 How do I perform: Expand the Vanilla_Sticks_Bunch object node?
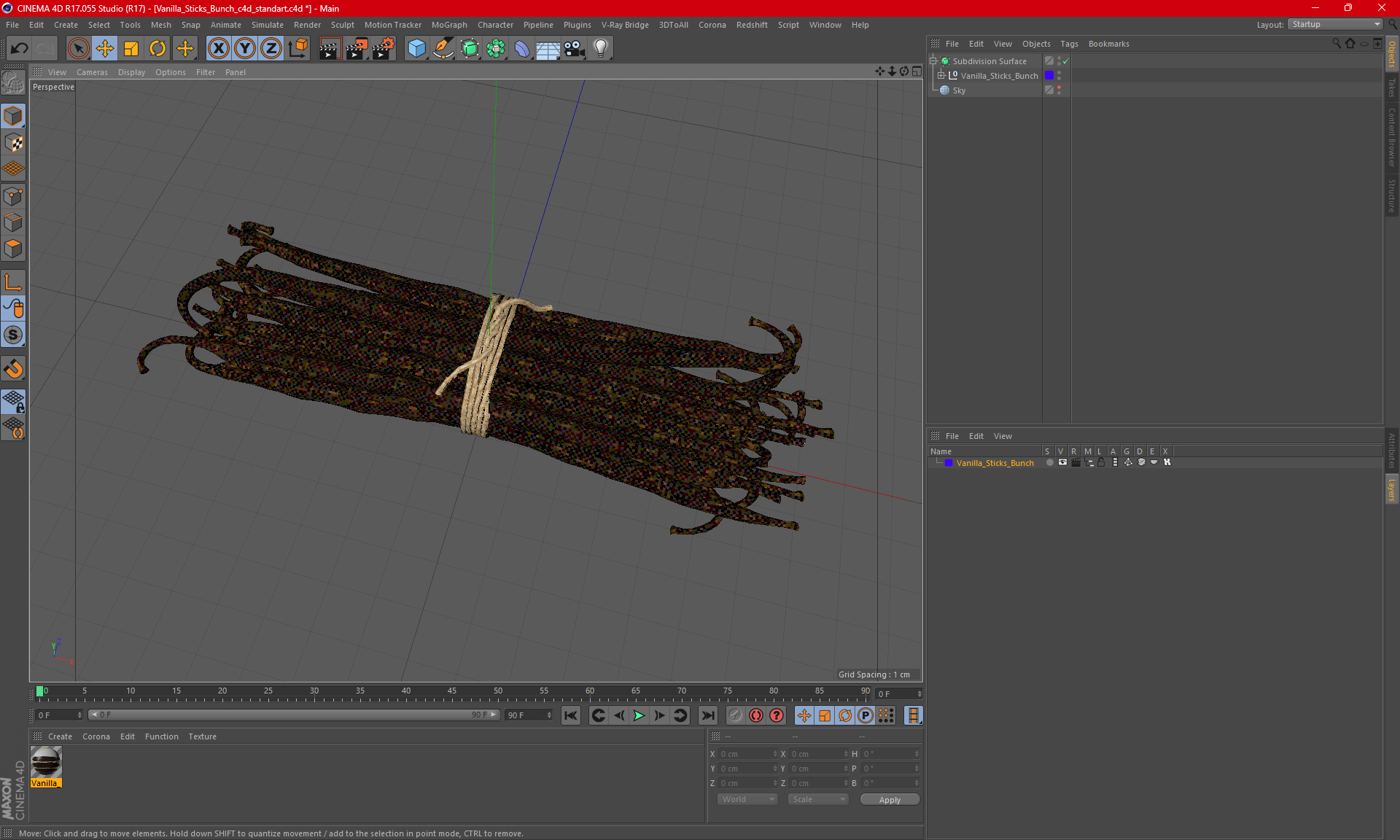pos(941,76)
